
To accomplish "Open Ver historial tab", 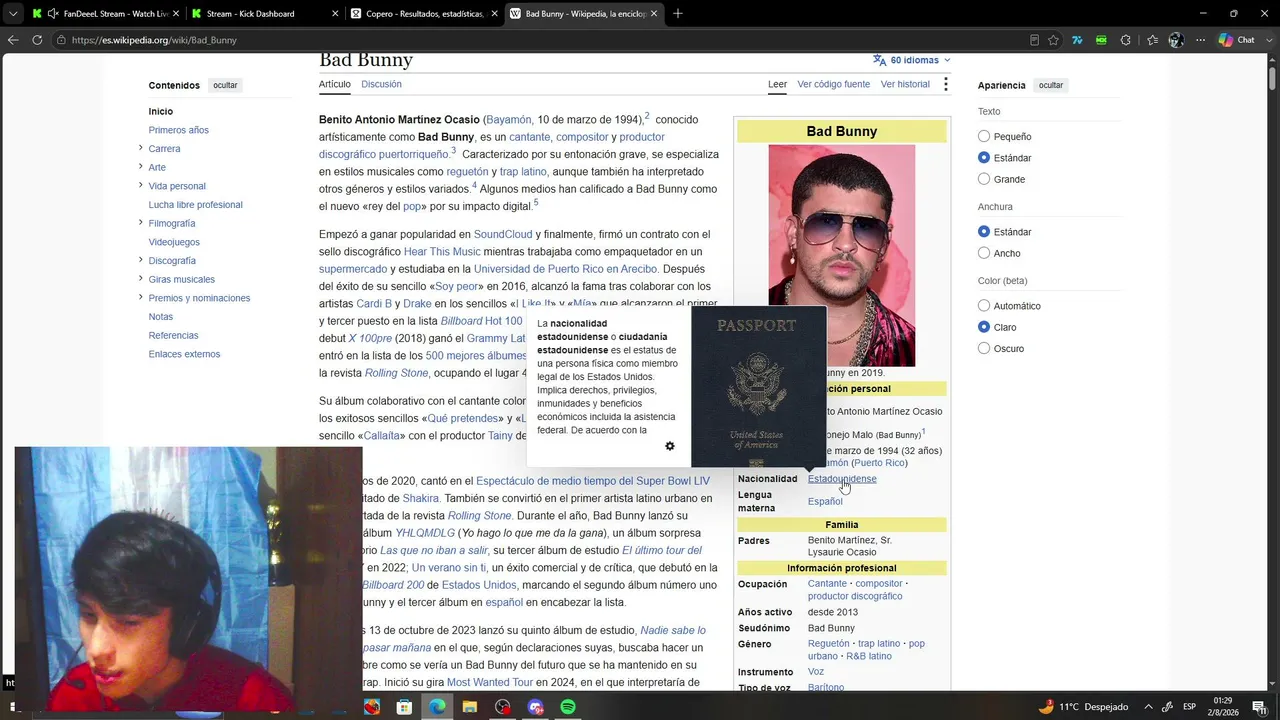I will [905, 84].
